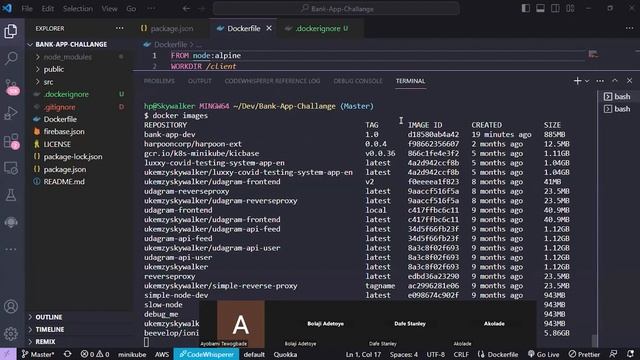The image size is (640, 360).
Task: Click the Bank-App-Challange command search box
Action: 336,9
